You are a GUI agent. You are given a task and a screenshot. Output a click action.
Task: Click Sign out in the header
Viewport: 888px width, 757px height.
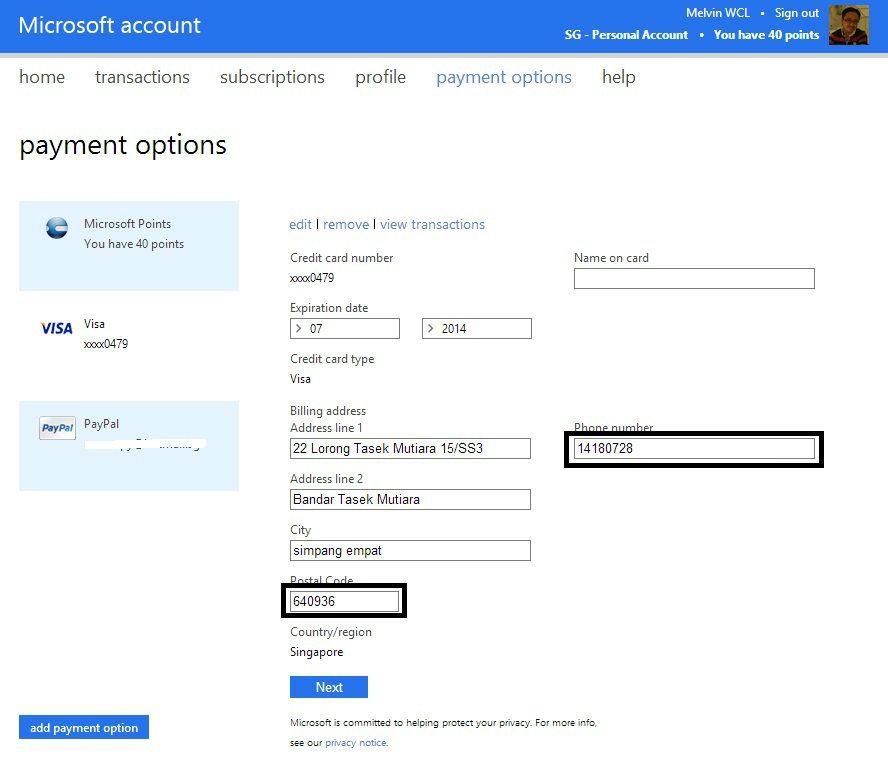796,12
